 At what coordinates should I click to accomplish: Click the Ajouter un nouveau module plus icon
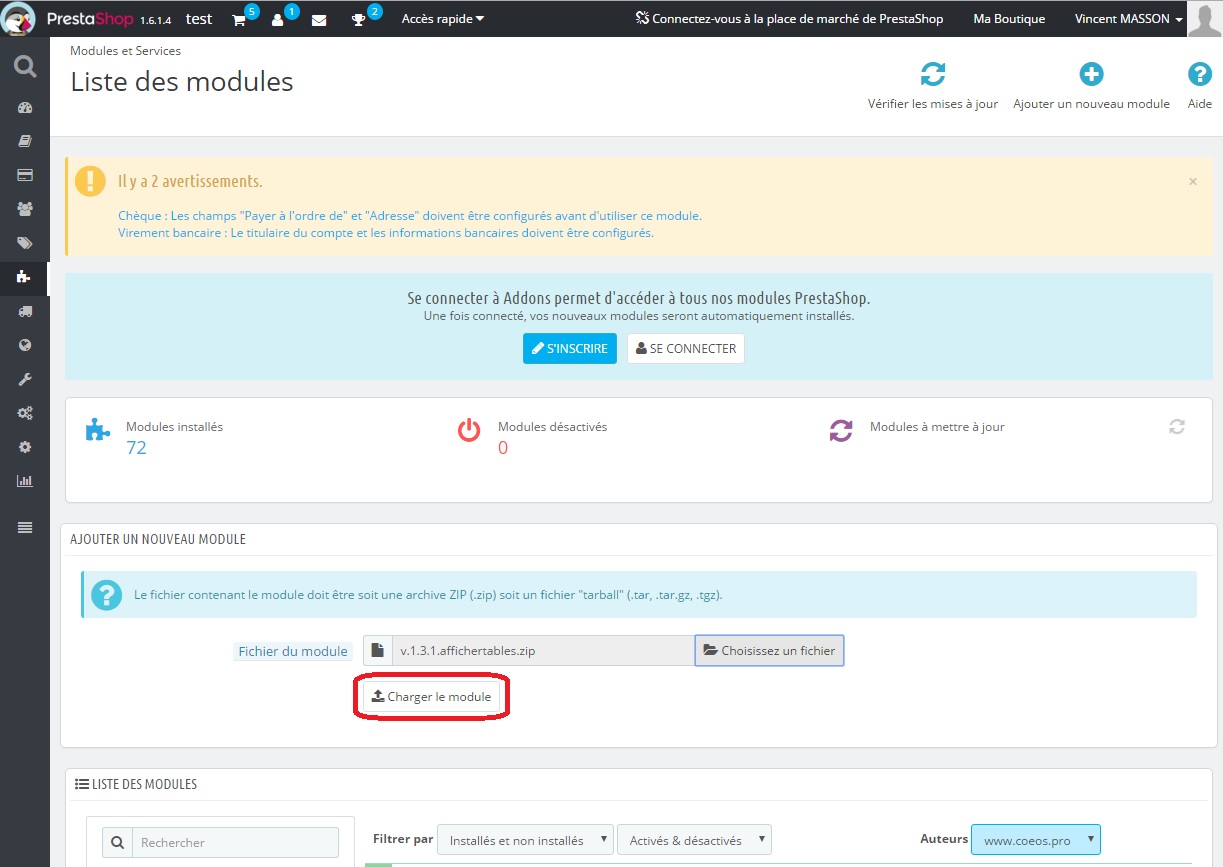pos(1091,74)
